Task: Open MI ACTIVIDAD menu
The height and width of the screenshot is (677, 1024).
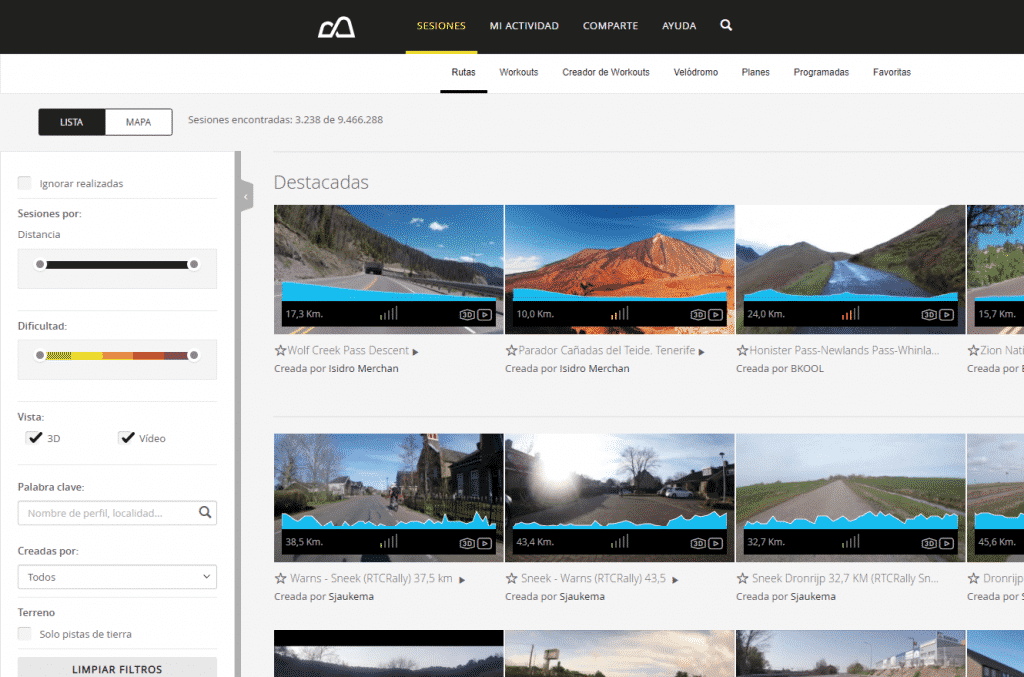Action: 524,26
